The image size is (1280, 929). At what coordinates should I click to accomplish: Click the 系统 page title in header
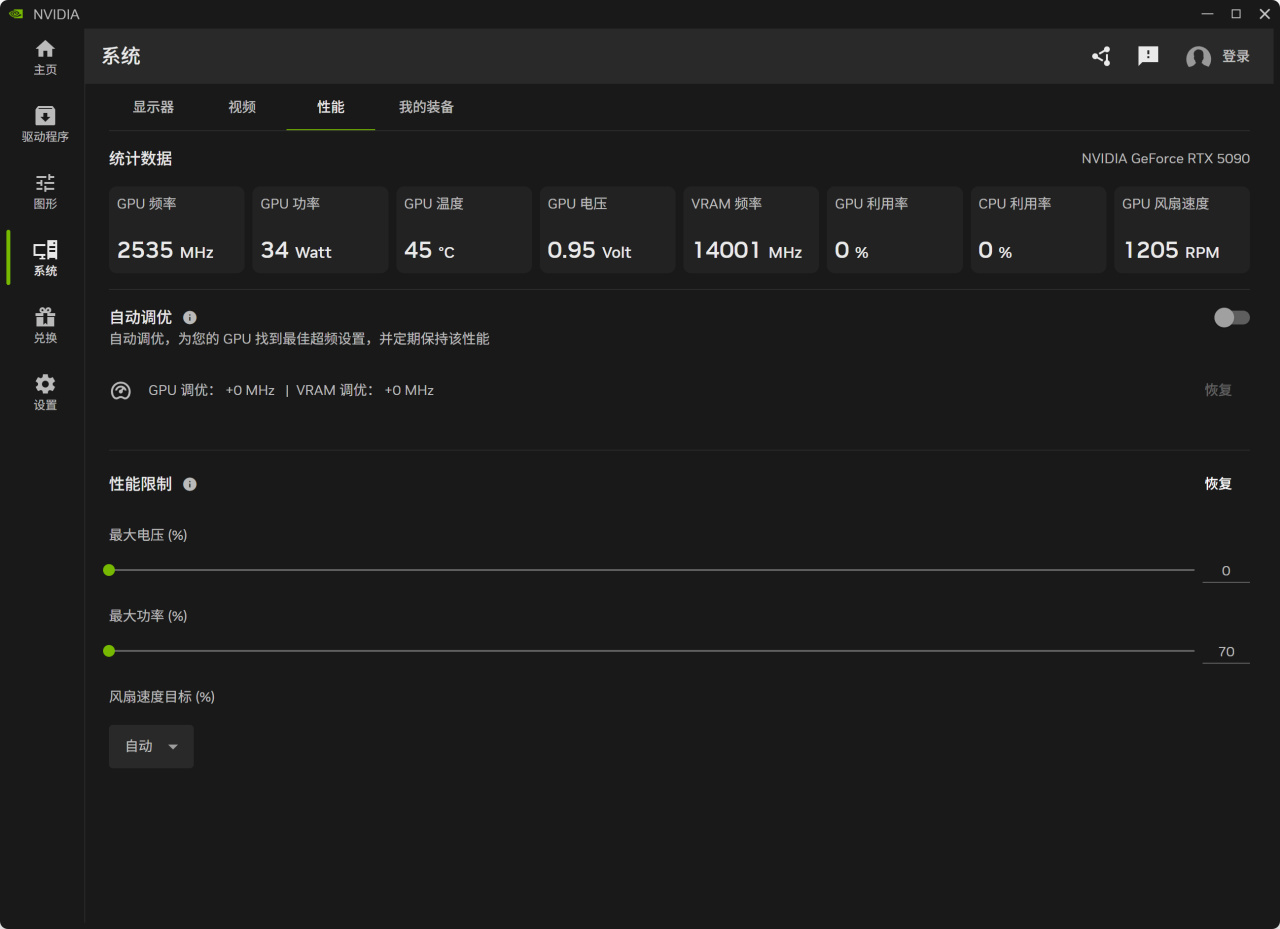click(x=121, y=56)
